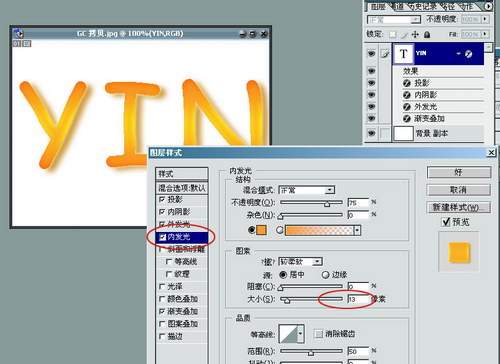Enable the lock image pixels brush icon
The image size is (500, 364).
point(404,34)
